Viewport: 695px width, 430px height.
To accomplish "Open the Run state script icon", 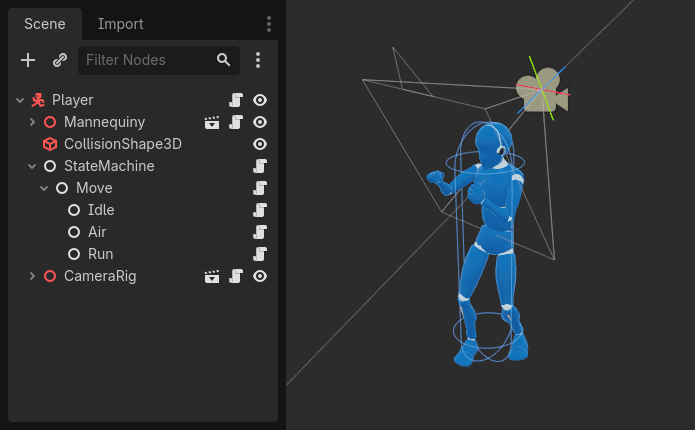I will click(x=260, y=254).
